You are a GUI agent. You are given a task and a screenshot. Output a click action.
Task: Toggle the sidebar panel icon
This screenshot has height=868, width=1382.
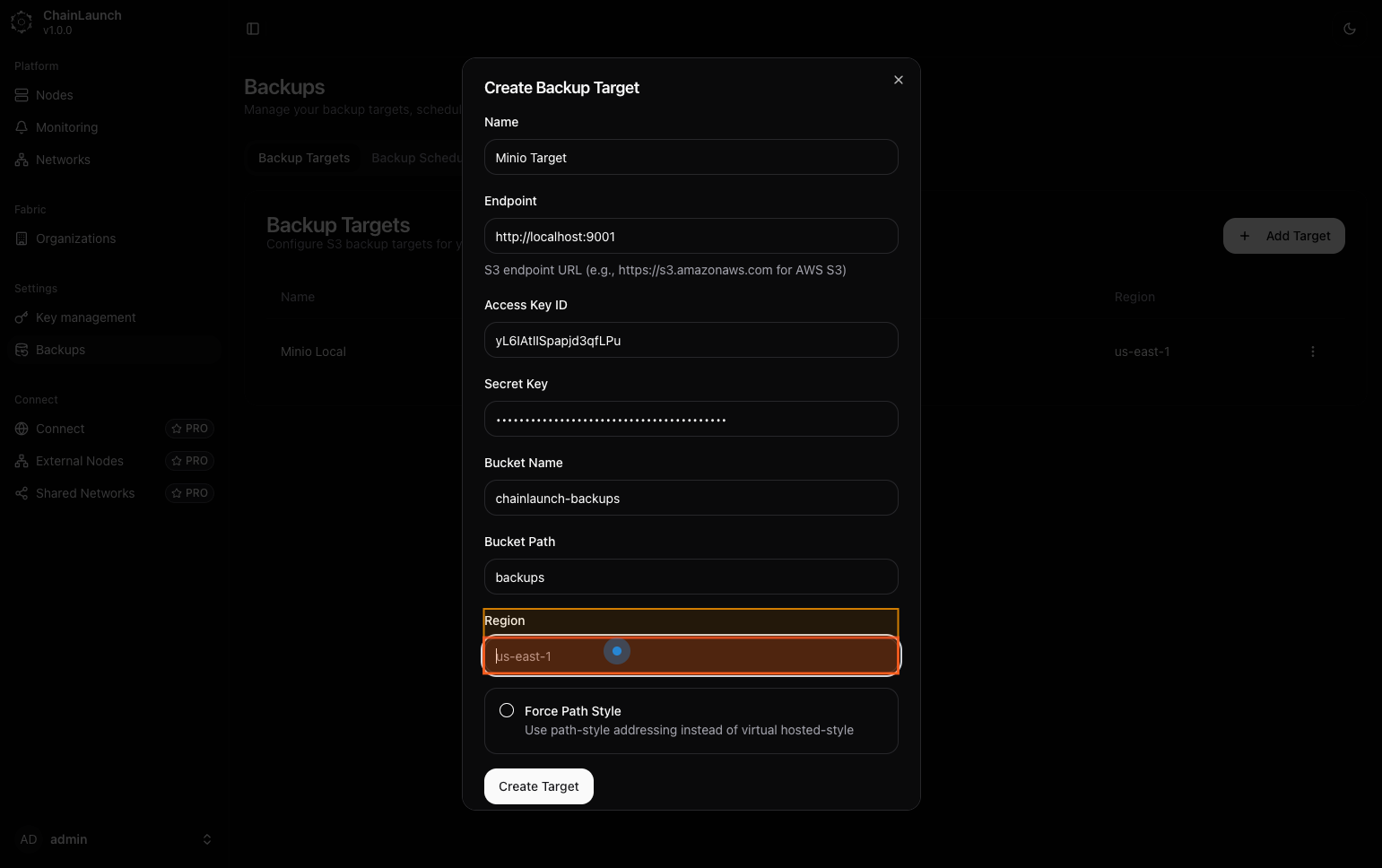point(253,29)
